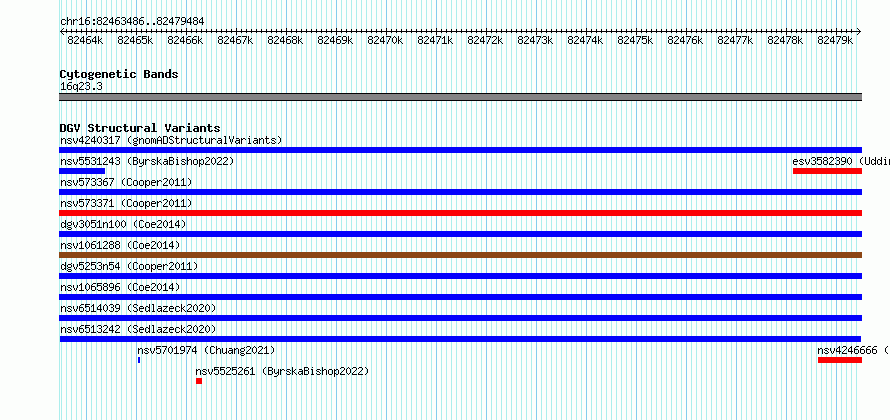Open the nsv5531243 (ByrskaBishop2022) variant label
Viewport: 890px width, 420px height.
click(x=147, y=161)
